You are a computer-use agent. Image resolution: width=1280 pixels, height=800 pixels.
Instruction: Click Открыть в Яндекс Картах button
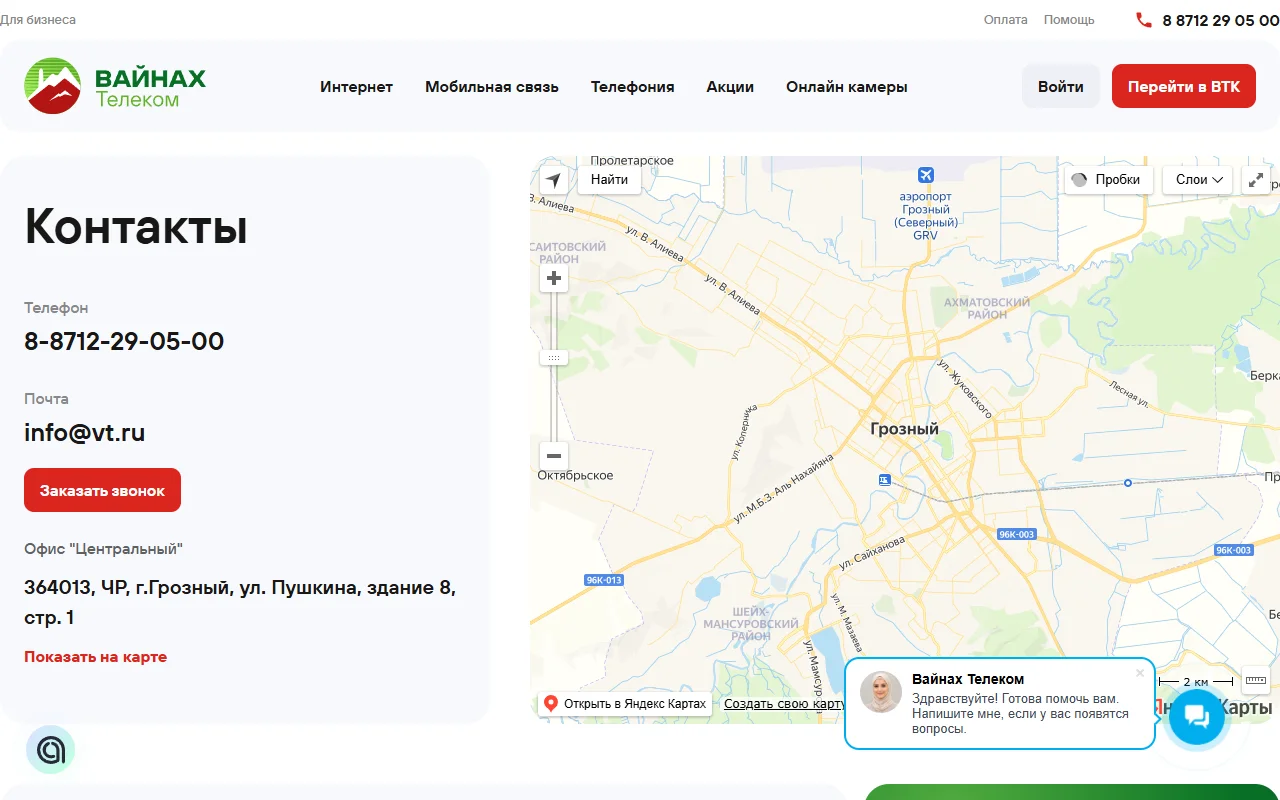[x=625, y=704]
